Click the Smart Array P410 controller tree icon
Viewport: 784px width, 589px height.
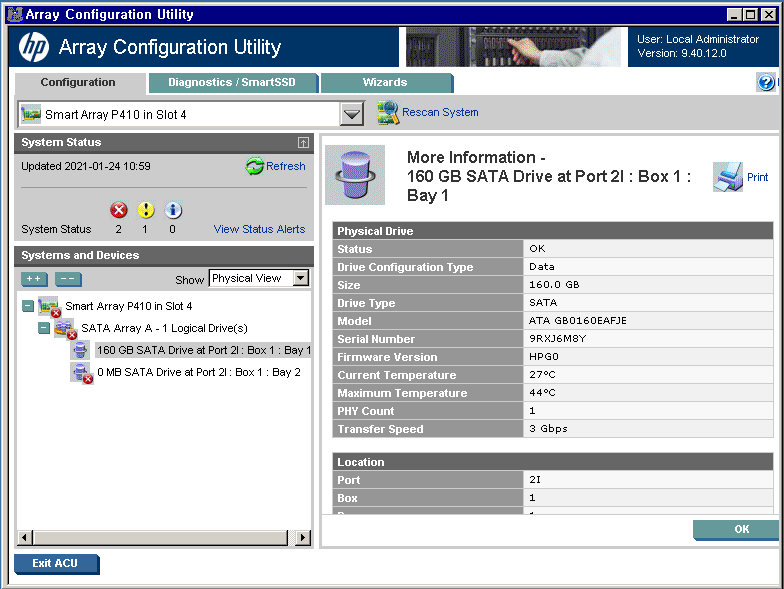pos(49,306)
